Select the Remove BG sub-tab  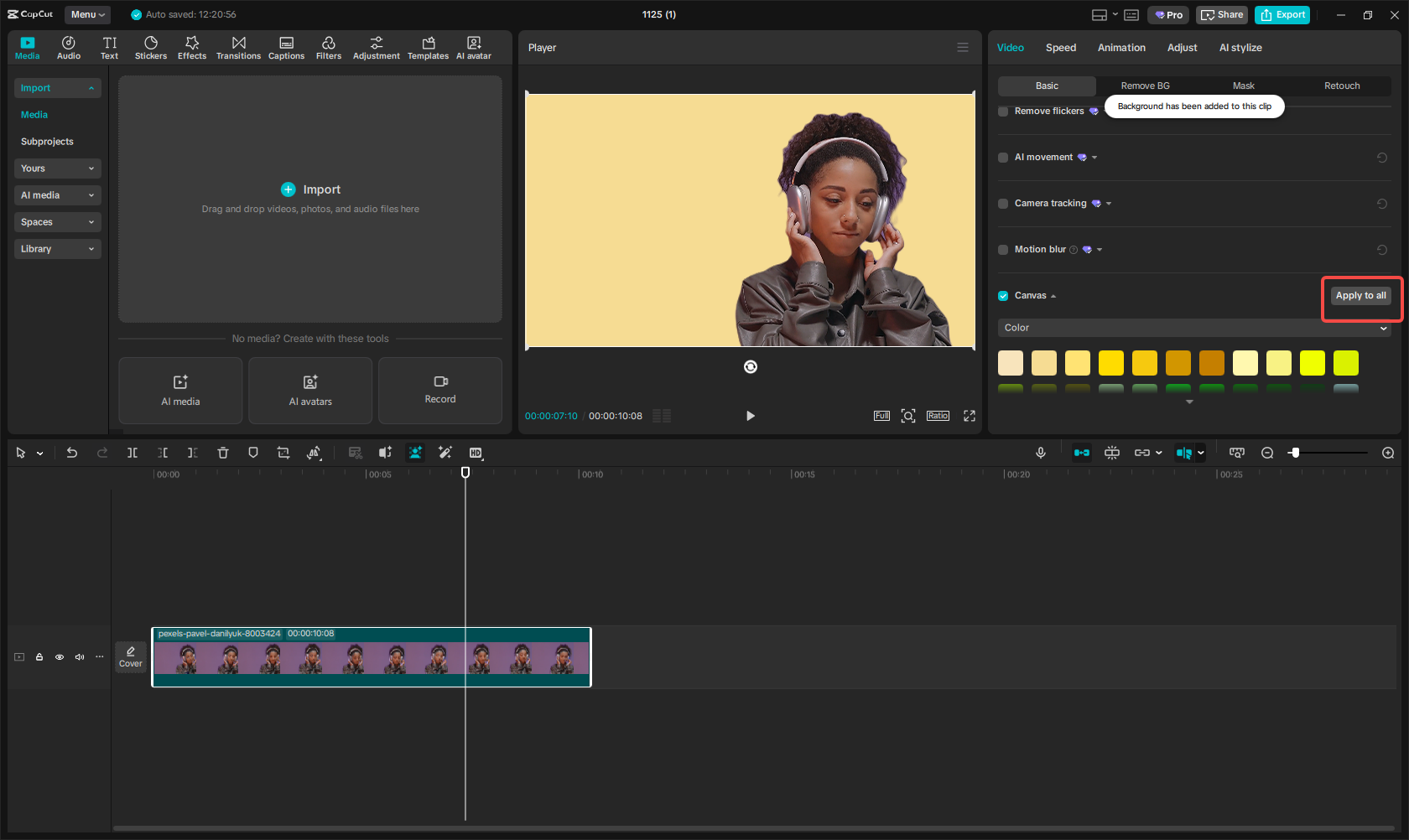click(x=1145, y=86)
